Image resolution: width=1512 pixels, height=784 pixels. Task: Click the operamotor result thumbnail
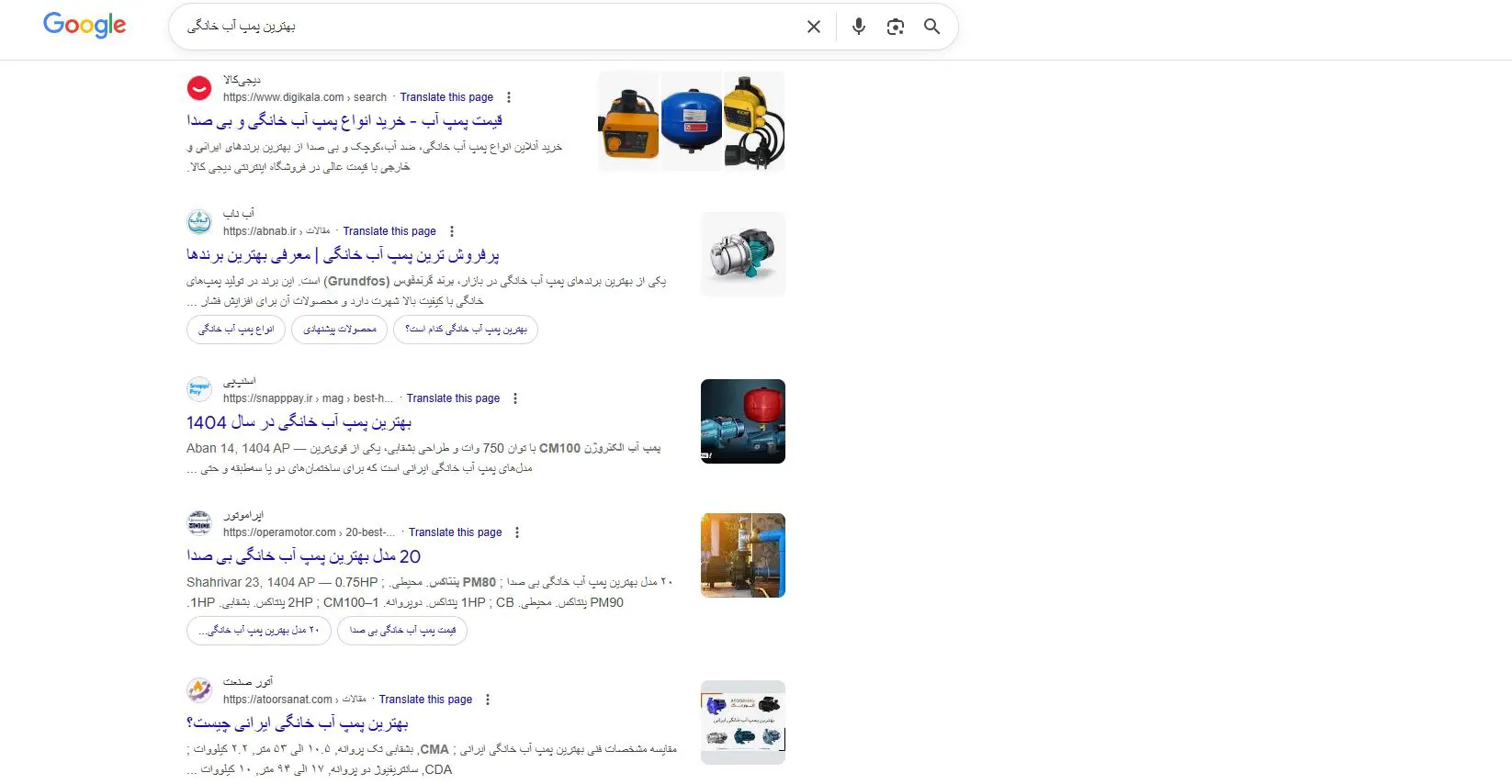pos(743,555)
